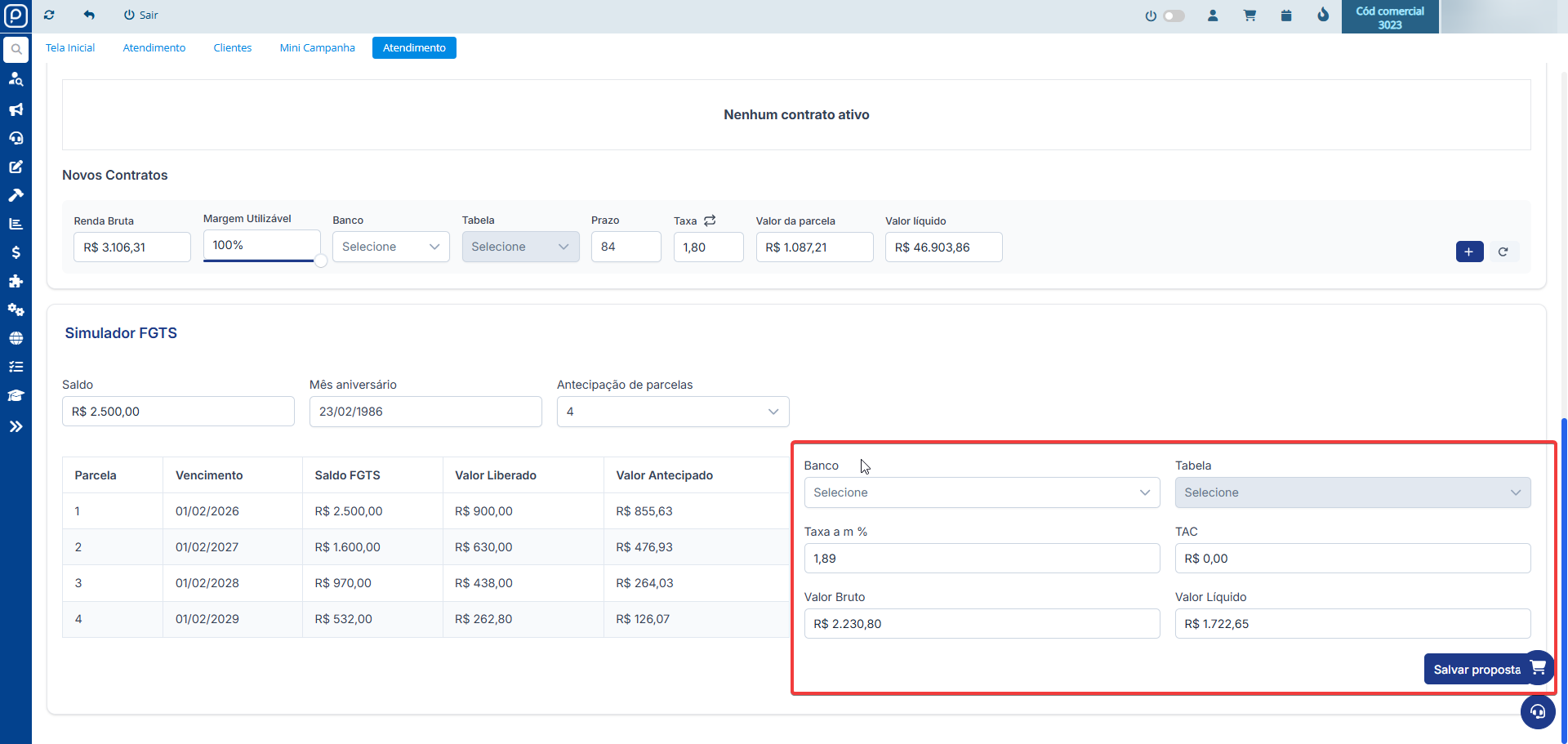Viewport: 1568px width, 744px height.
Task: Open the calendar icon in top bar
Action: [x=1286, y=16]
